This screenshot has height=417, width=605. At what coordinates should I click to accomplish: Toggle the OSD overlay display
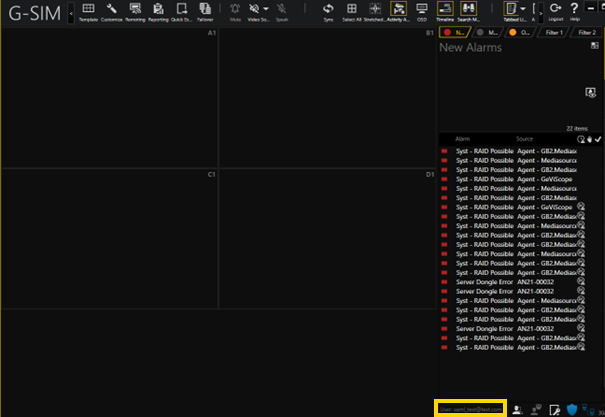pyautogui.click(x=422, y=11)
